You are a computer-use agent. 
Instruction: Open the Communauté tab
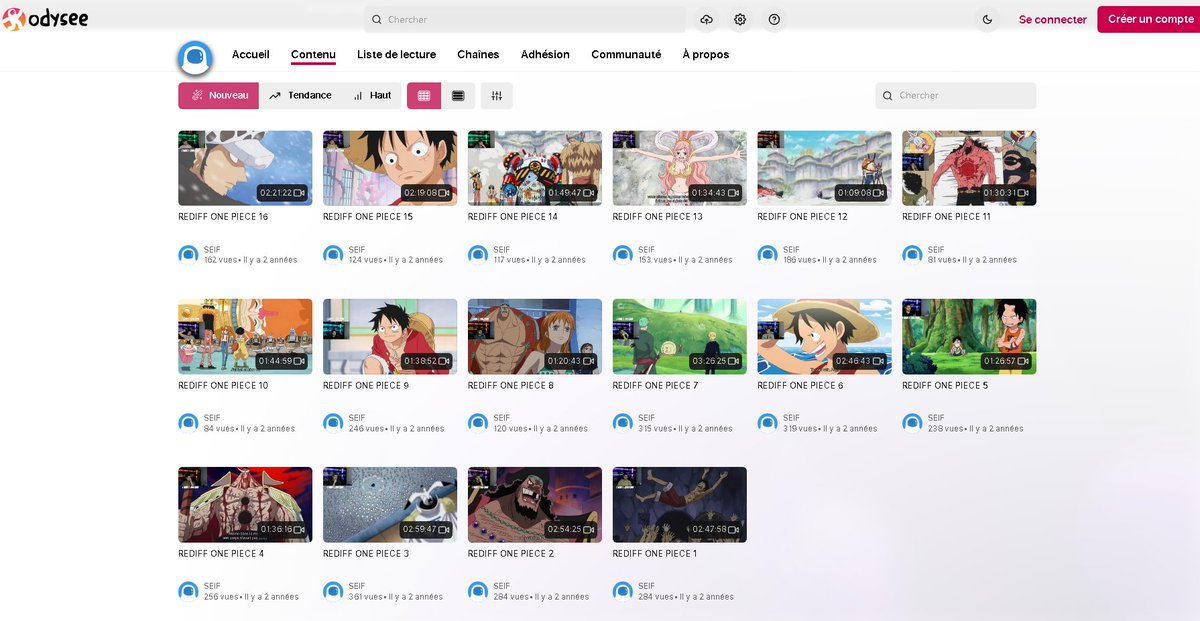(x=626, y=55)
